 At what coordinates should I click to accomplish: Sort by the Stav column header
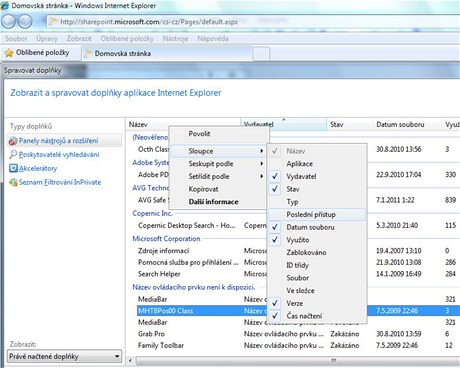point(350,124)
